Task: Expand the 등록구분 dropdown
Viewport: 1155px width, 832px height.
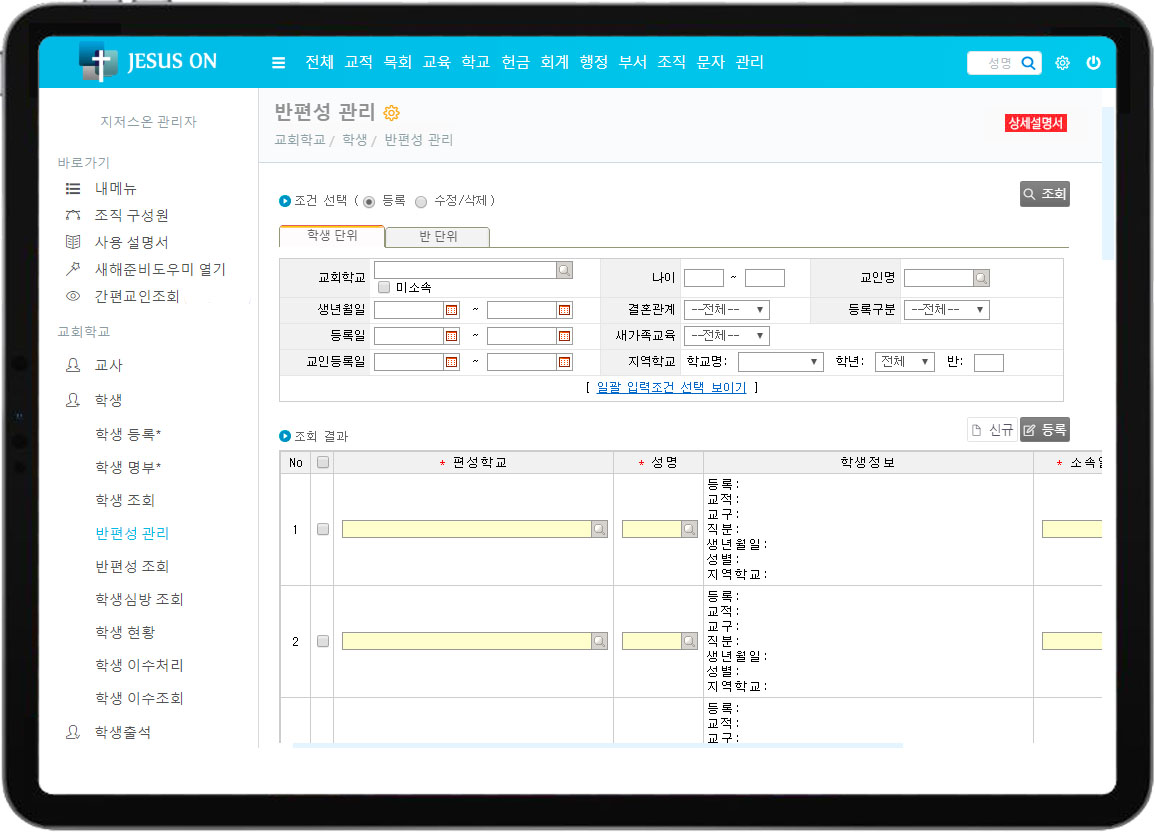Action: [946, 310]
